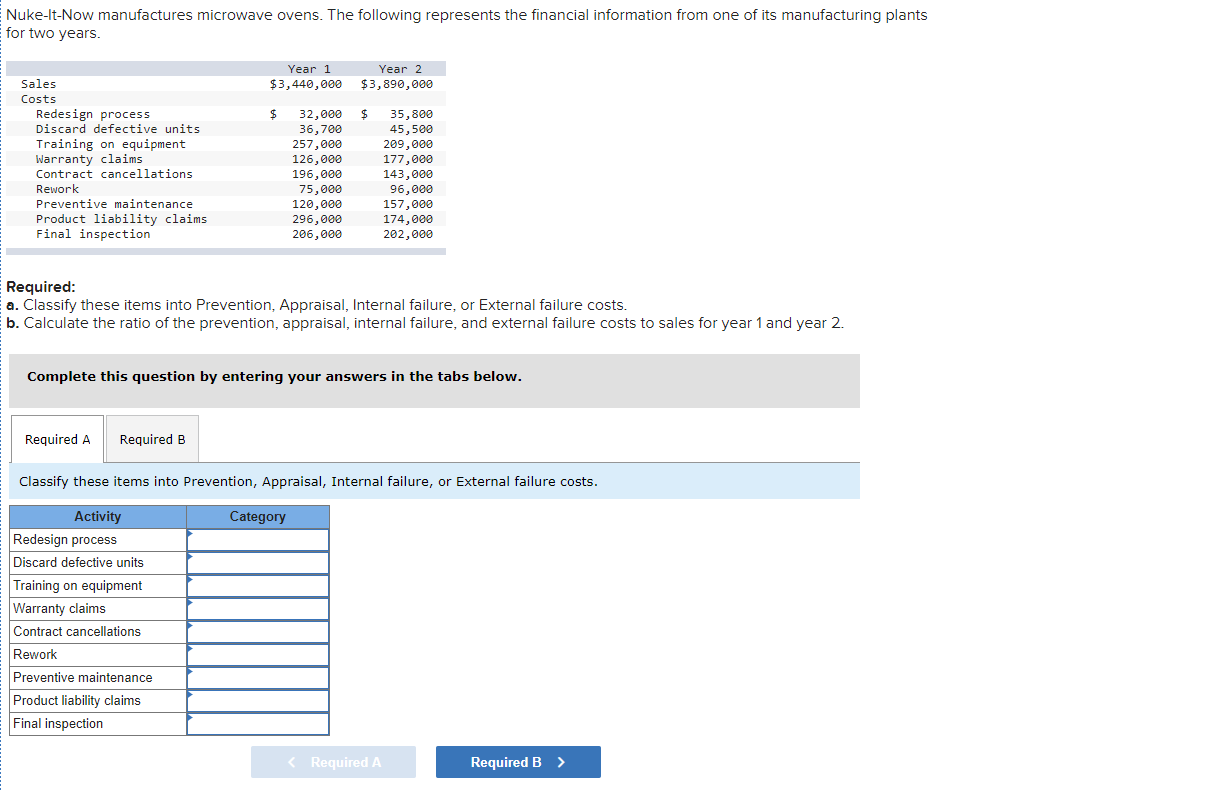Screen dimensions: 1223x790
Task: Select the Warranty claims activity cell
Action: click(x=98, y=609)
